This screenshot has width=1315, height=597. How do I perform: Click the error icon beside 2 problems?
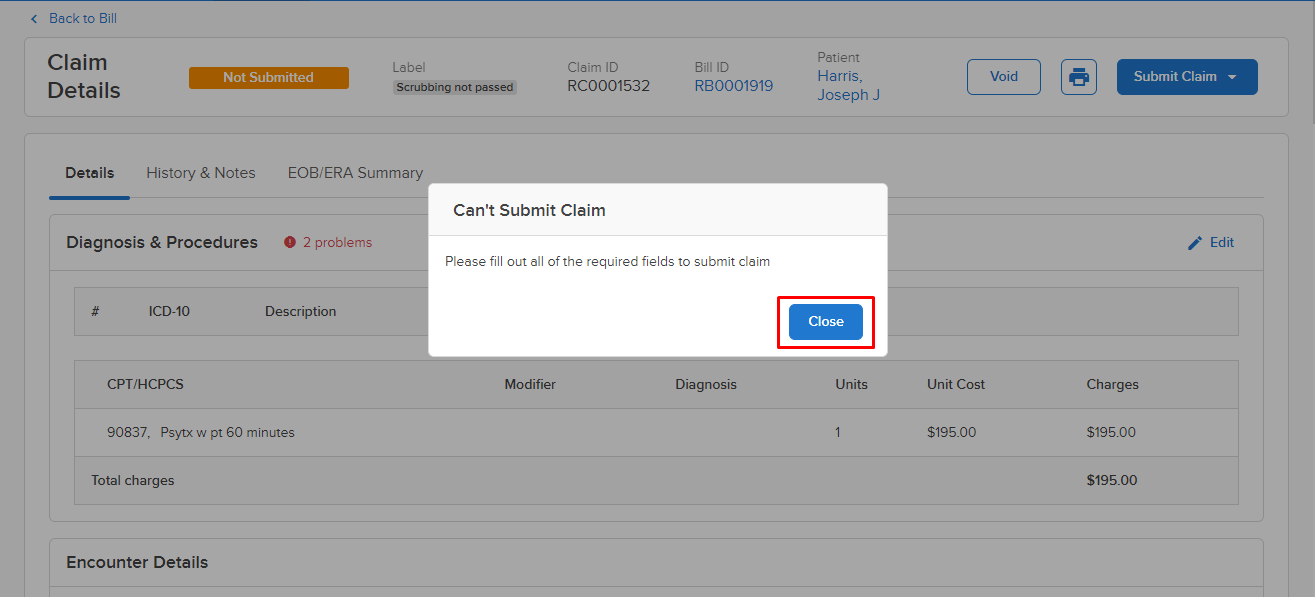(289, 241)
